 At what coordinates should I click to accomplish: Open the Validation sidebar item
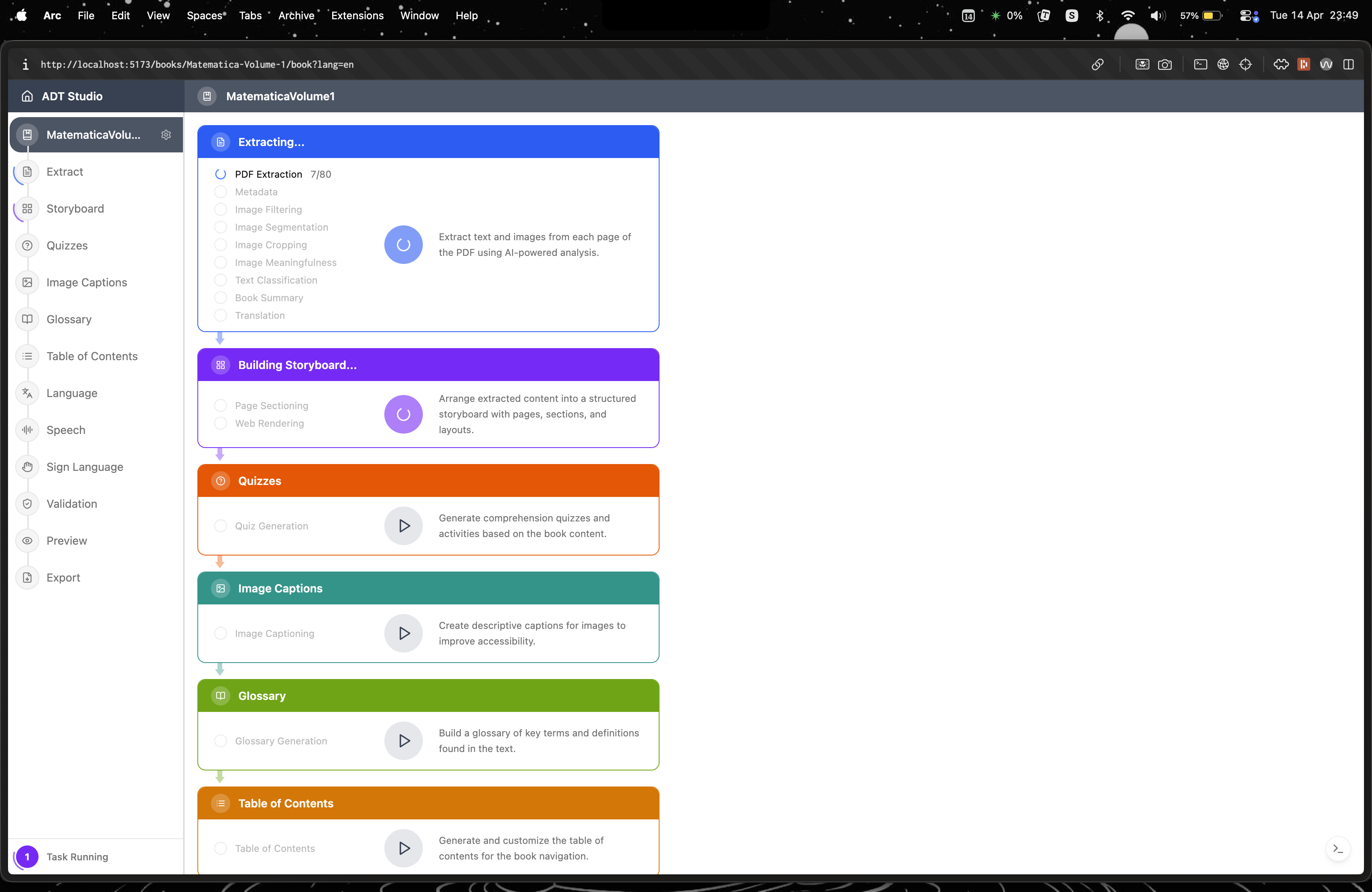pos(96,504)
